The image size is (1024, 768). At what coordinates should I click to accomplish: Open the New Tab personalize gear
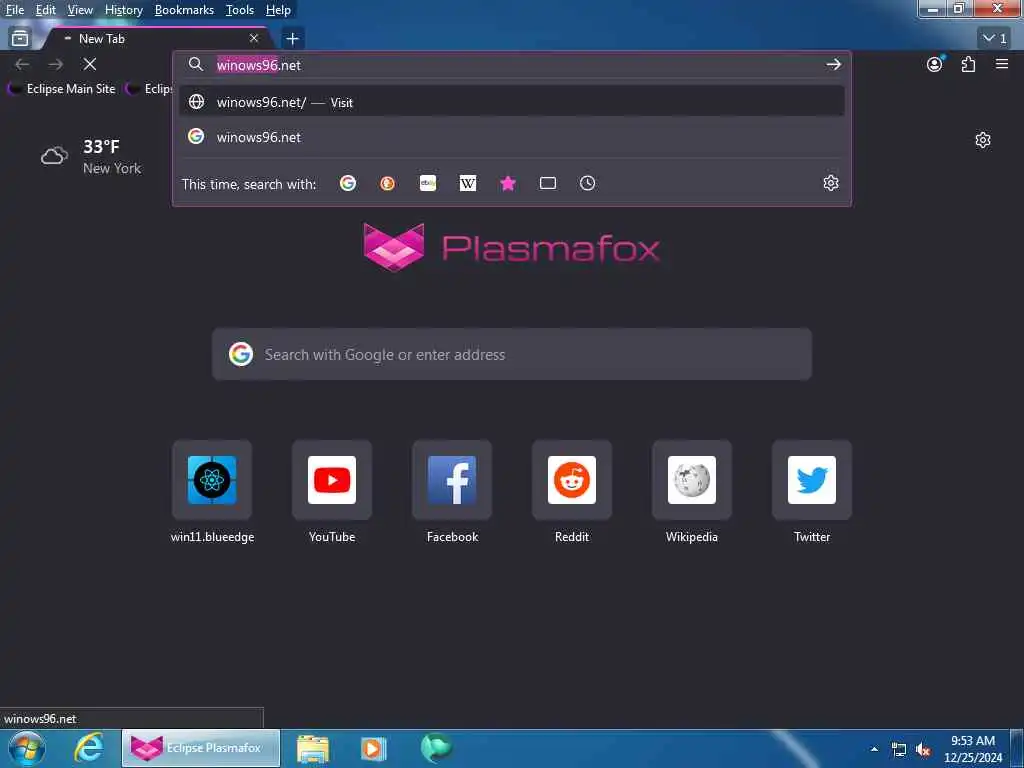983,140
